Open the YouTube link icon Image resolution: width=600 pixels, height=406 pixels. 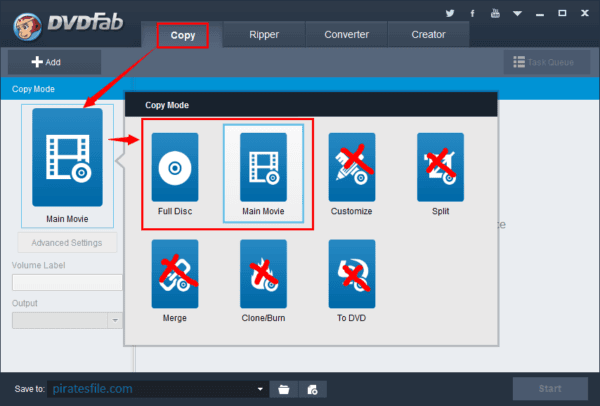(495, 13)
